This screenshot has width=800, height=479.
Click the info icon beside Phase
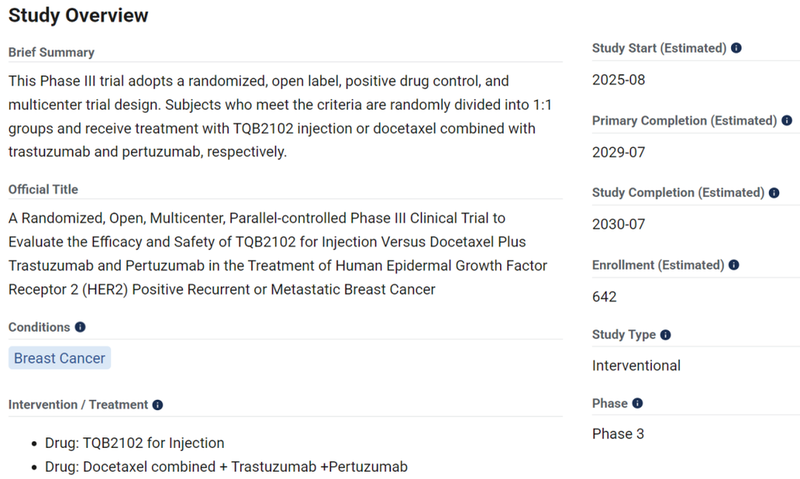tap(637, 403)
